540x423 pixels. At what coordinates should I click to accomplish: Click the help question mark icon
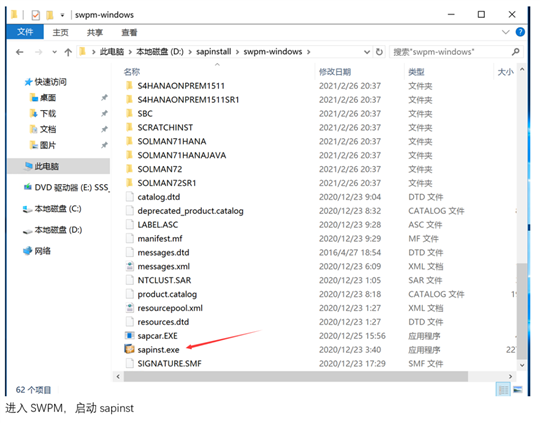click(x=520, y=32)
